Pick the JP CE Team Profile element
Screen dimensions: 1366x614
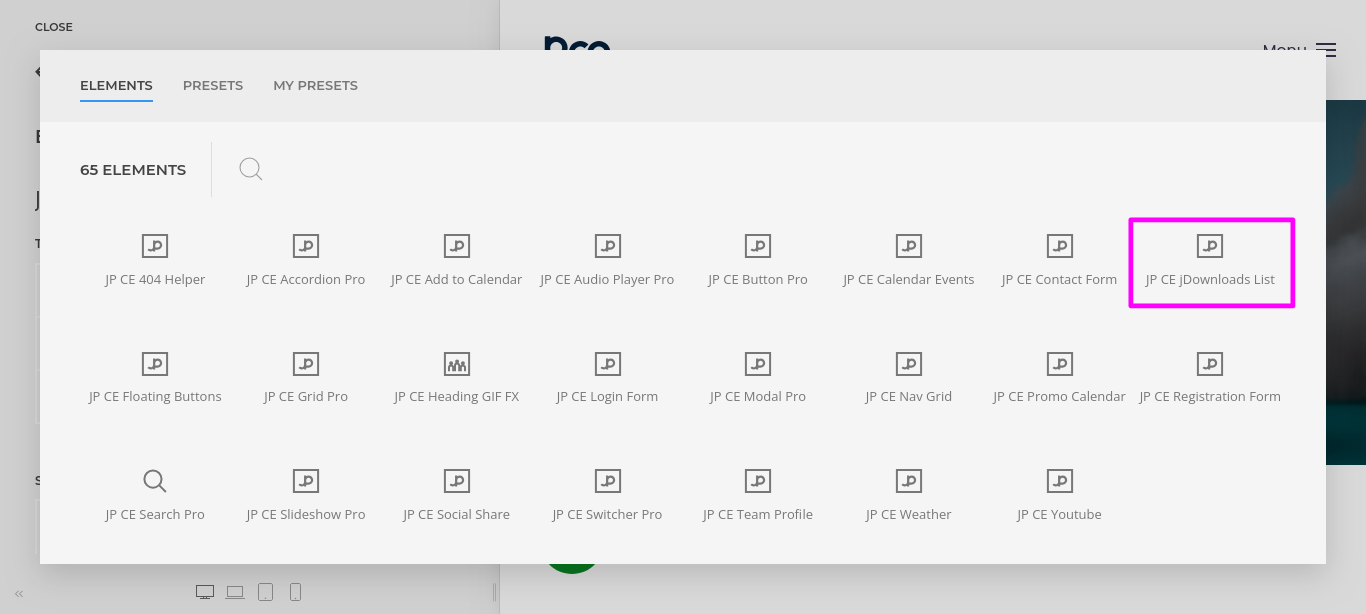[x=758, y=496]
